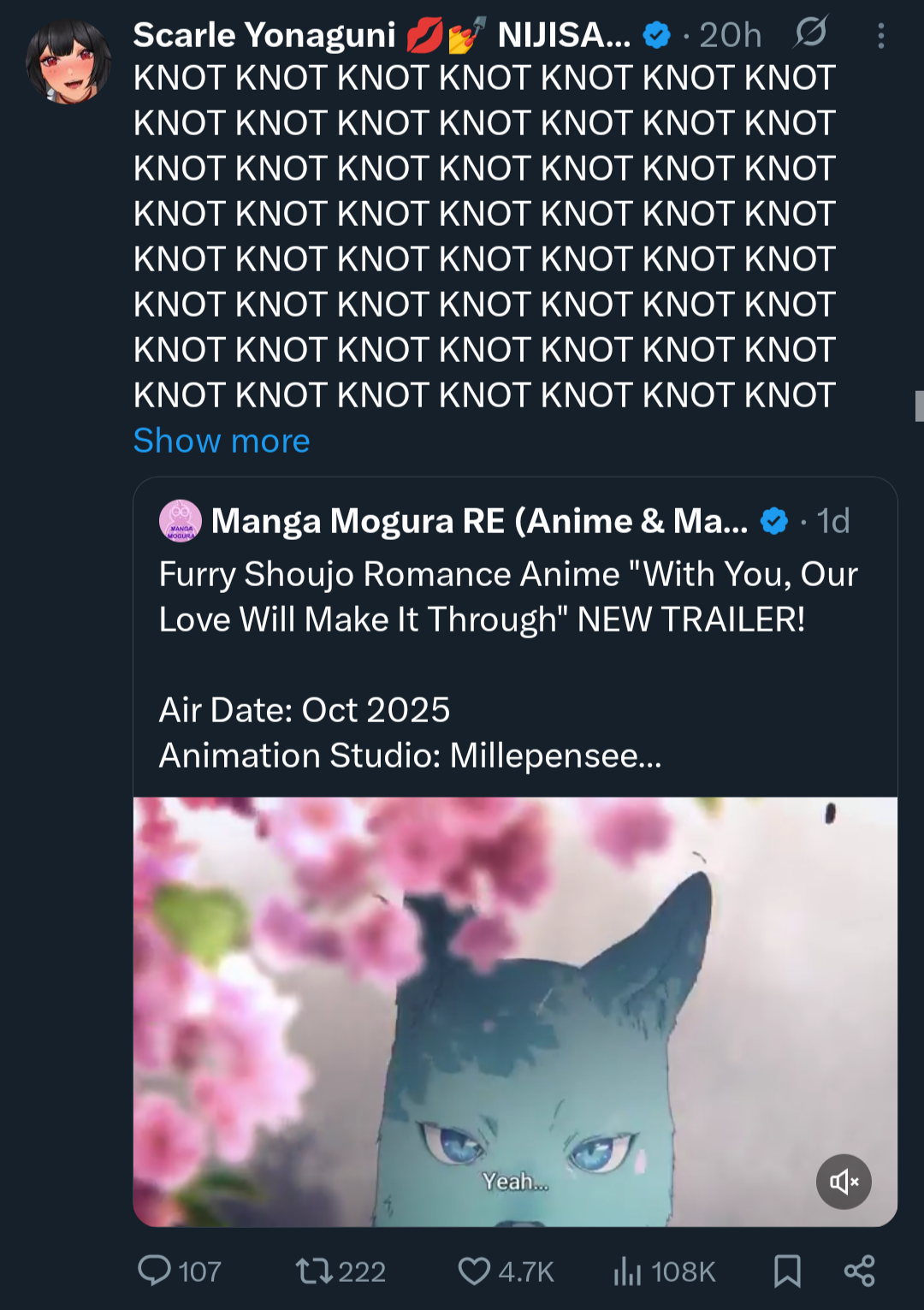This screenshot has height=1310, width=924.
Task: Open Scarle Yonaguni's profile avatar
Action: 68,62
